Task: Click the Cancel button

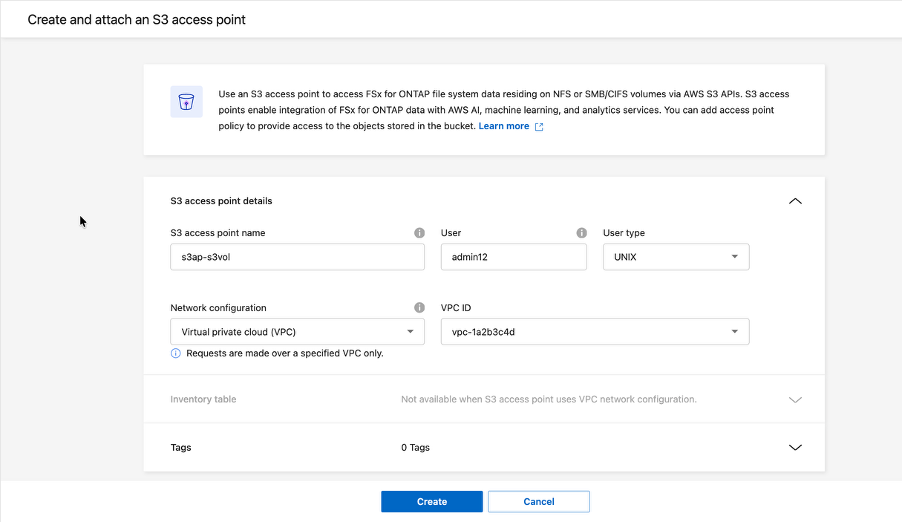Action: (x=539, y=502)
